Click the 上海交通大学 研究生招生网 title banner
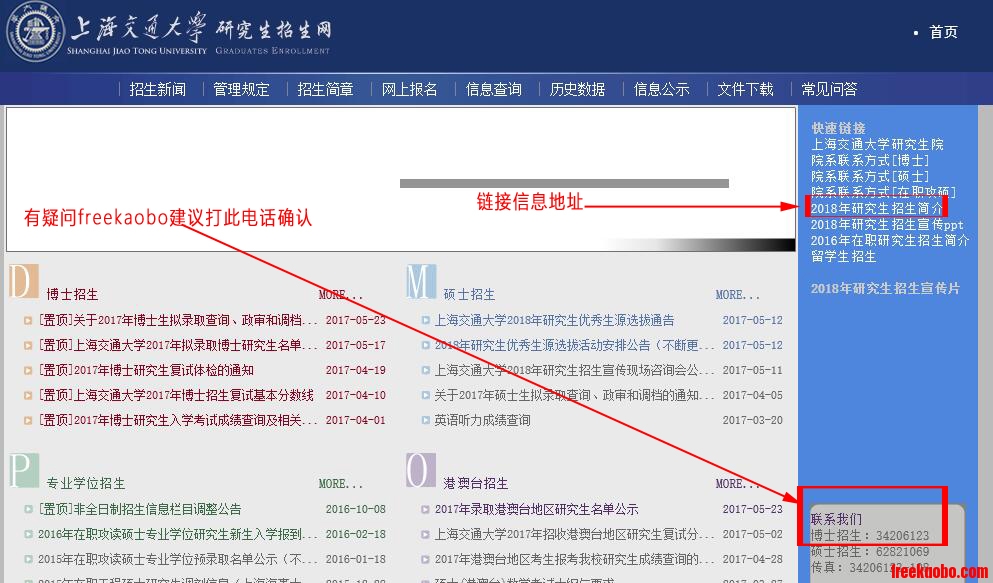Image resolution: width=993 pixels, height=583 pixels. click(200, 33)
